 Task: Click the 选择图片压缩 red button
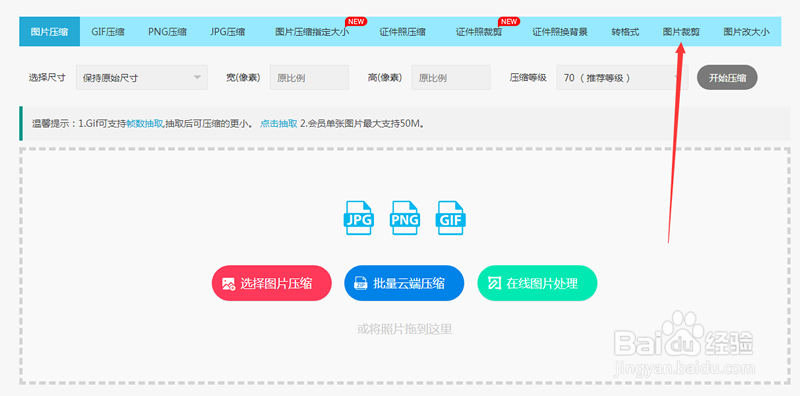(271, 283)
